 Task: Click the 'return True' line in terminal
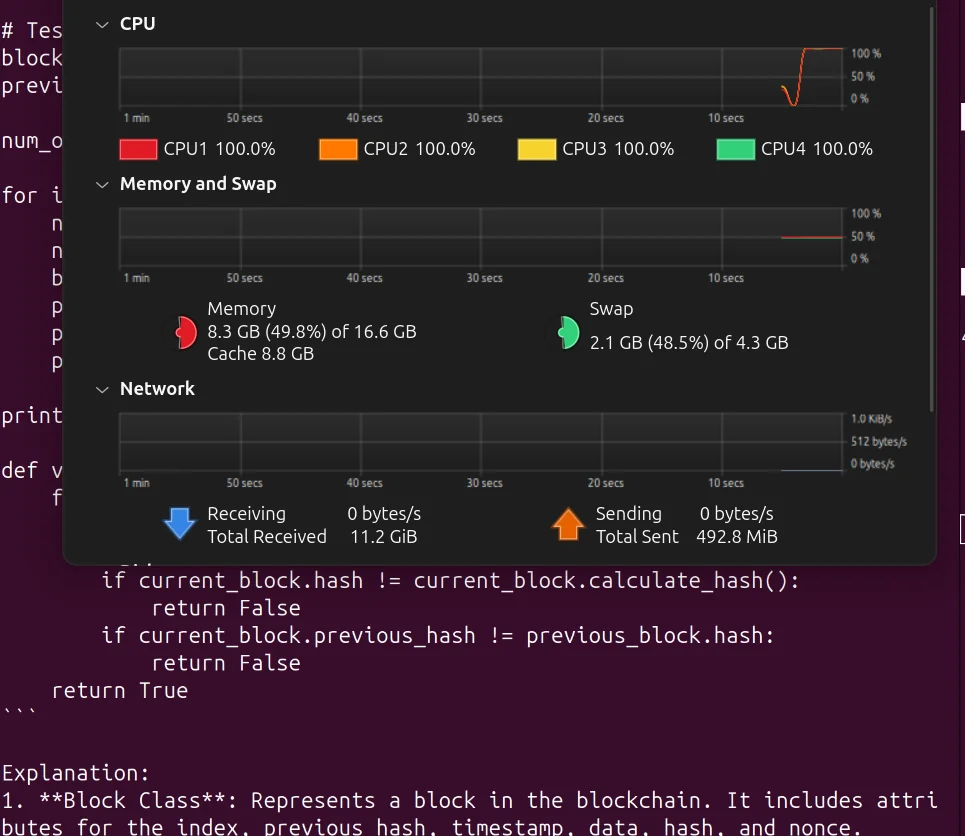tap(119, 691)
